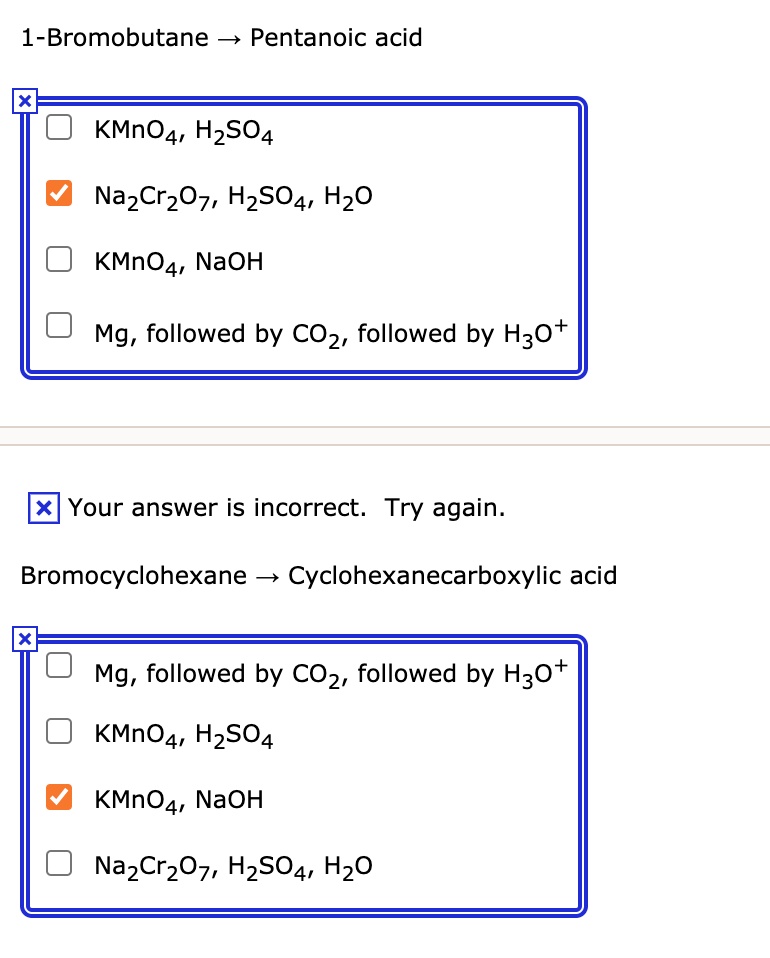The width and height of the screenshot is (770, 958).
Task: Click the Pentanoic acid text in the heading
Action: pyautogui.click(x=335, y=37)
